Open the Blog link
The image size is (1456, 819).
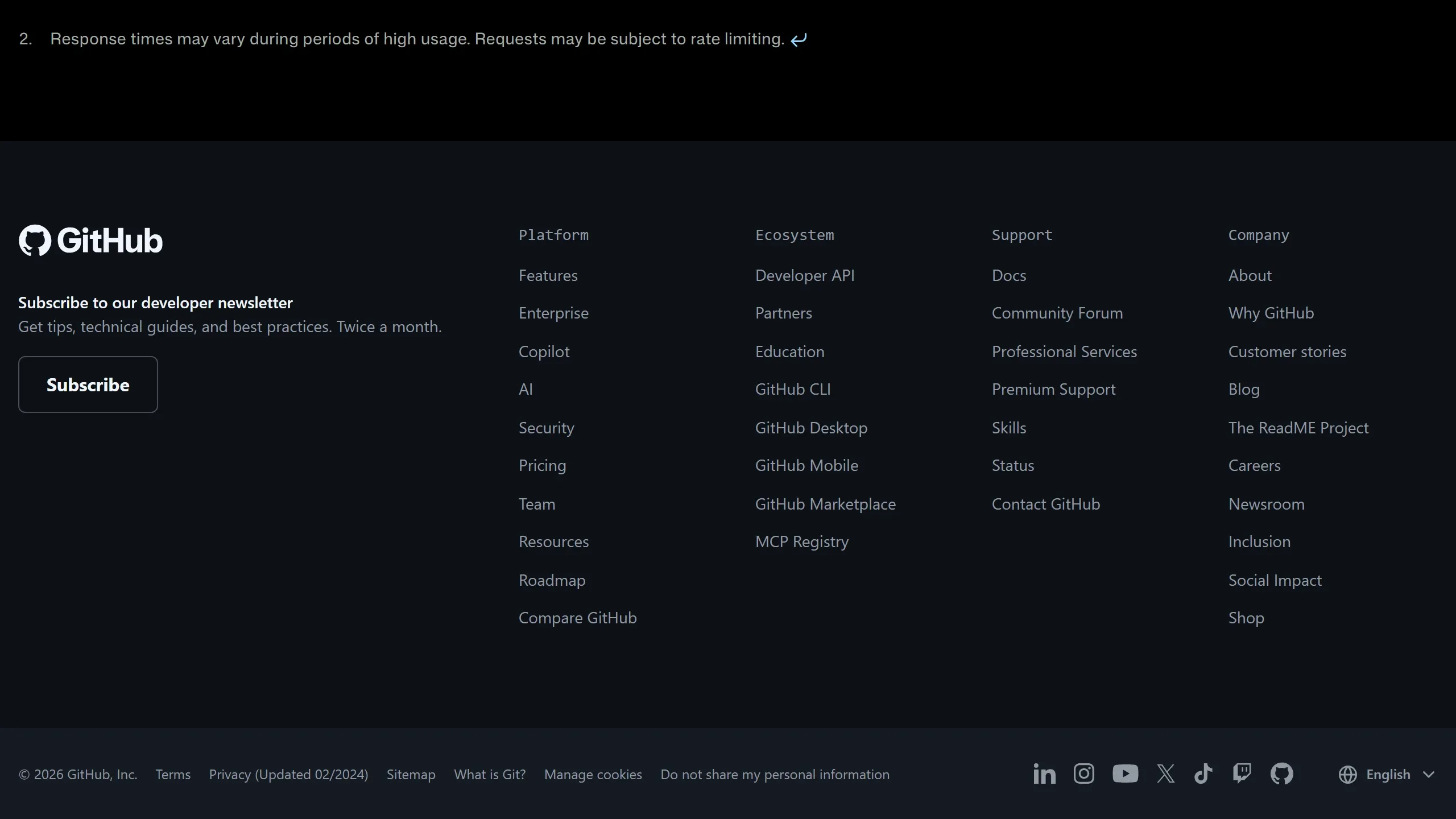point(1244,389)
